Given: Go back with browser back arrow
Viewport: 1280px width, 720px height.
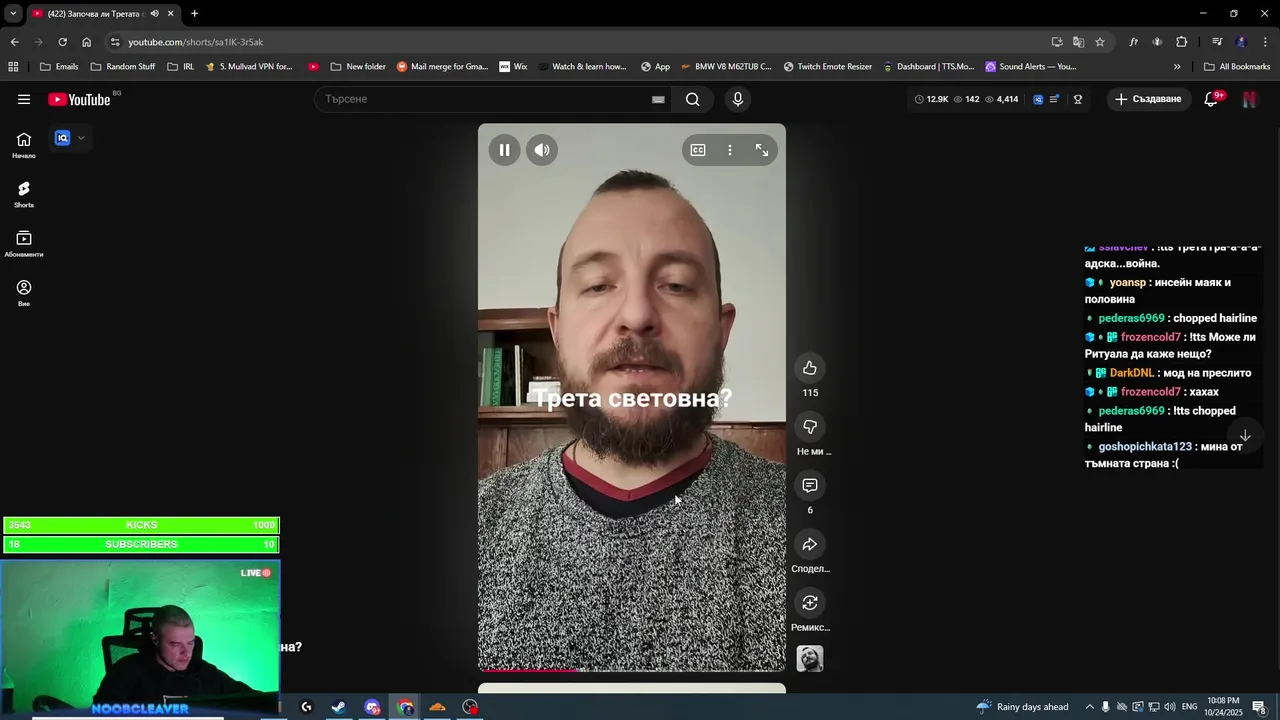Looking at the screenshot, I should point(14,42).
